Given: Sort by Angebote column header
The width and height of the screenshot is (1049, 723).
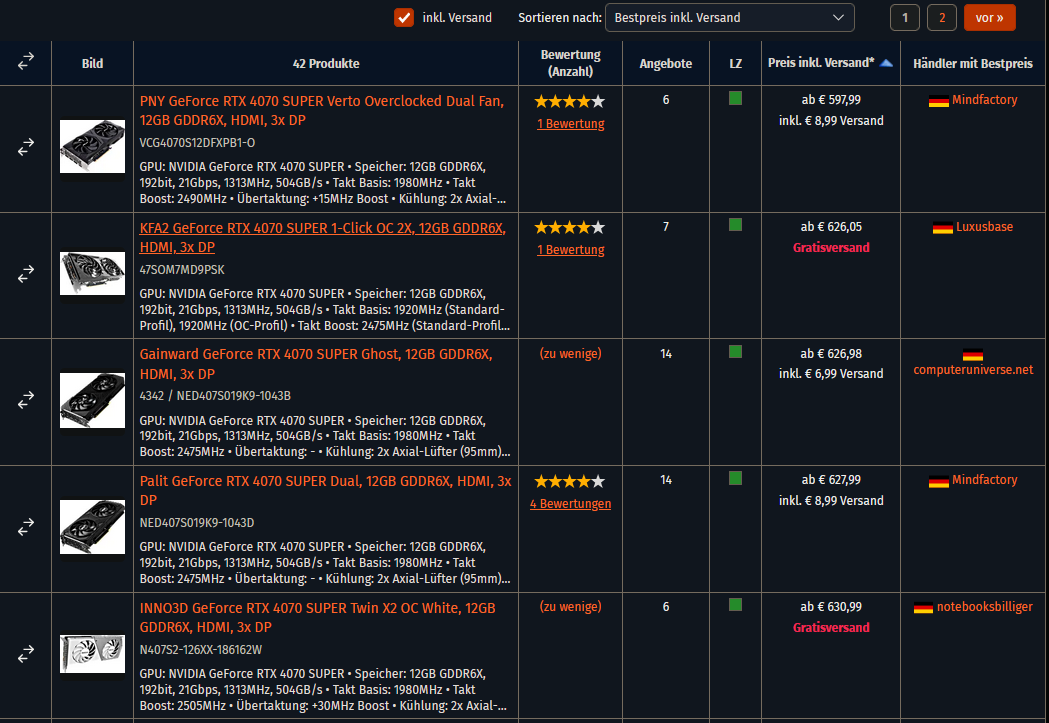Looking at the screenshot, I should (666, 64).
